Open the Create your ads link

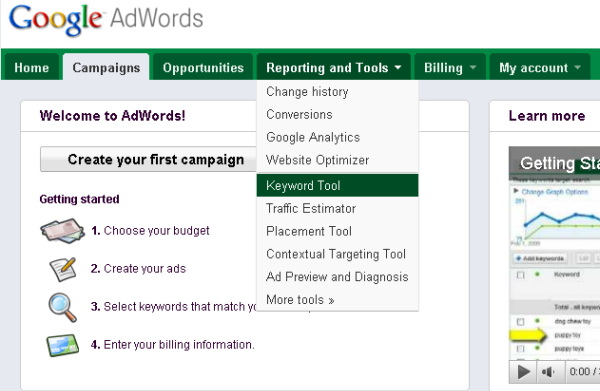(145, 269)
